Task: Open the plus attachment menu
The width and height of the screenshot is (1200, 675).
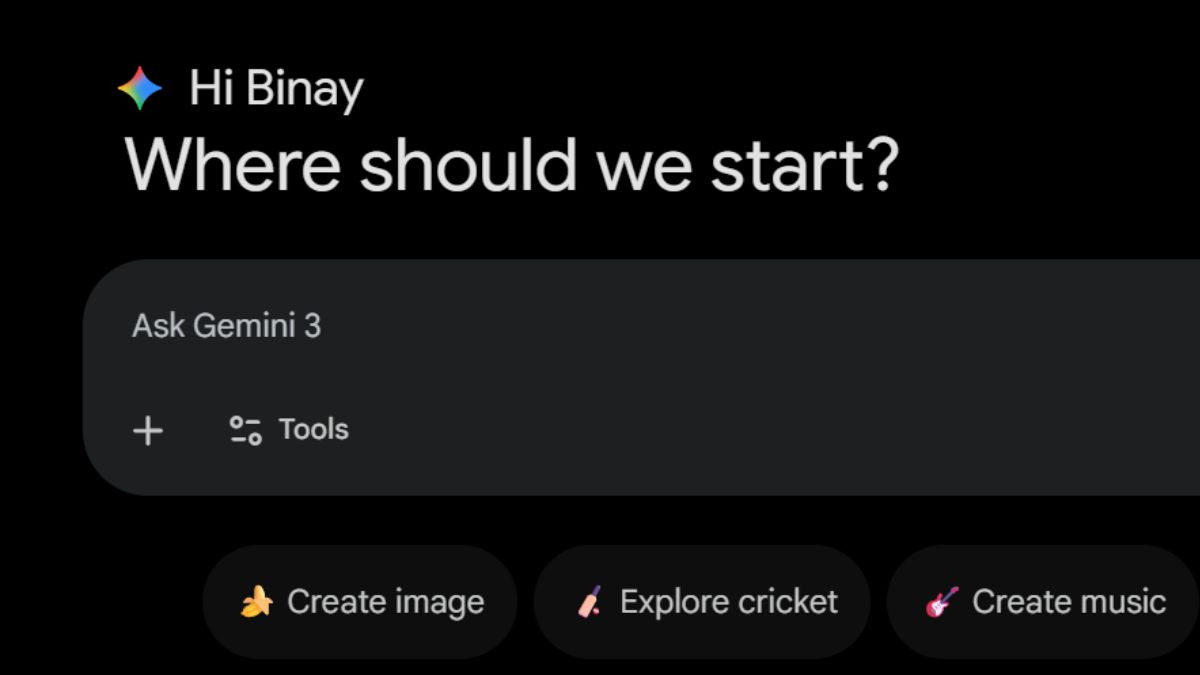Action: [x=148, y=431]
